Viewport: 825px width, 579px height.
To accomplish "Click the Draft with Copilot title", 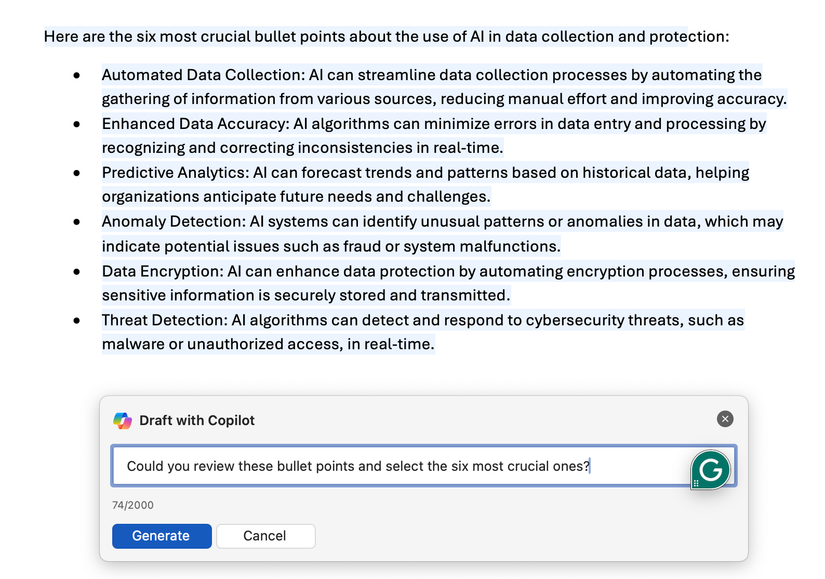I will pos(196,420).
